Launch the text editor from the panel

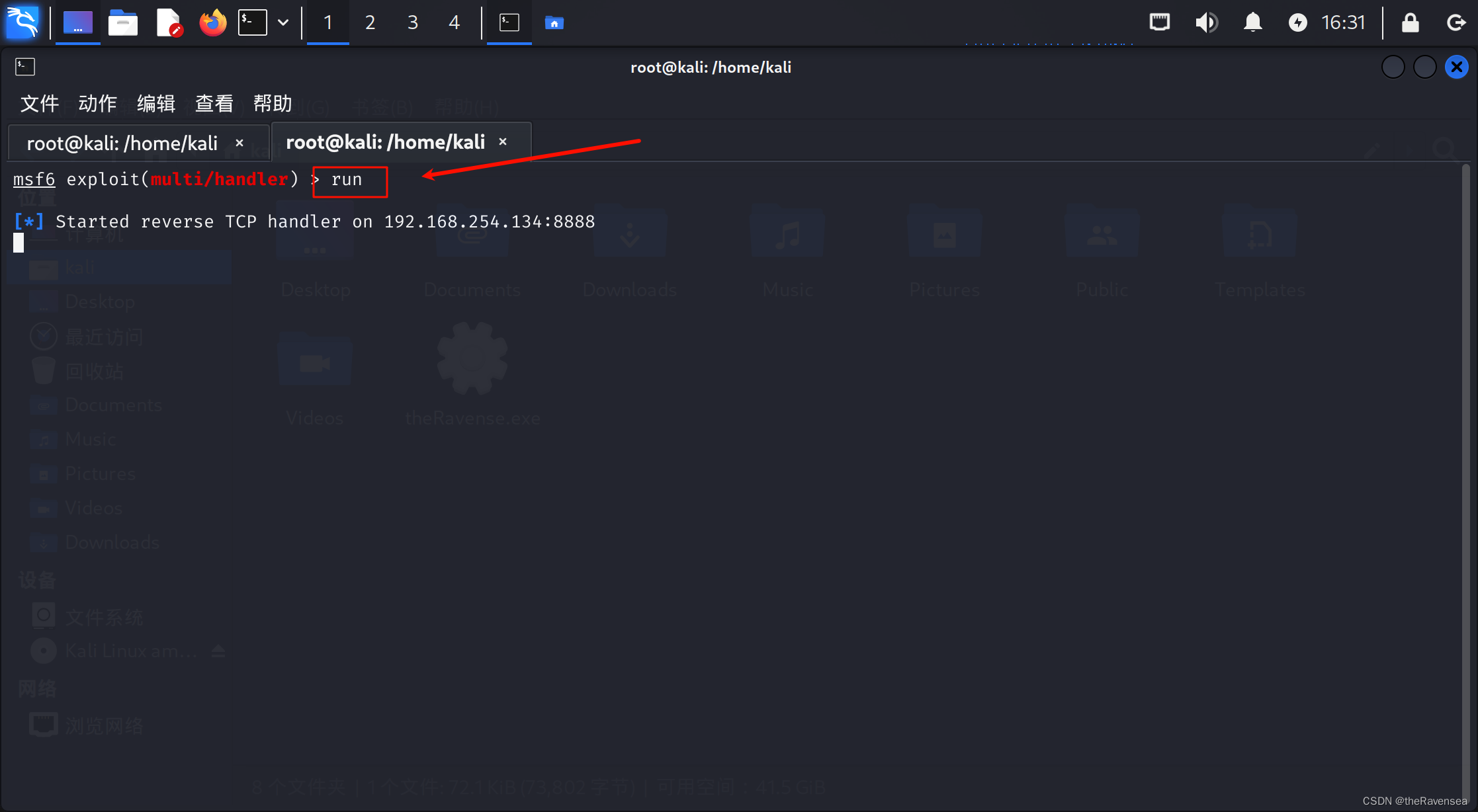pyautogui.click(x=169, y=22)
